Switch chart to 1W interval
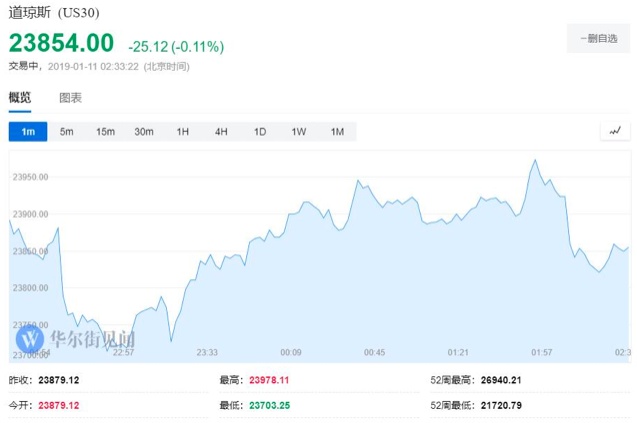 coord(298,132)
